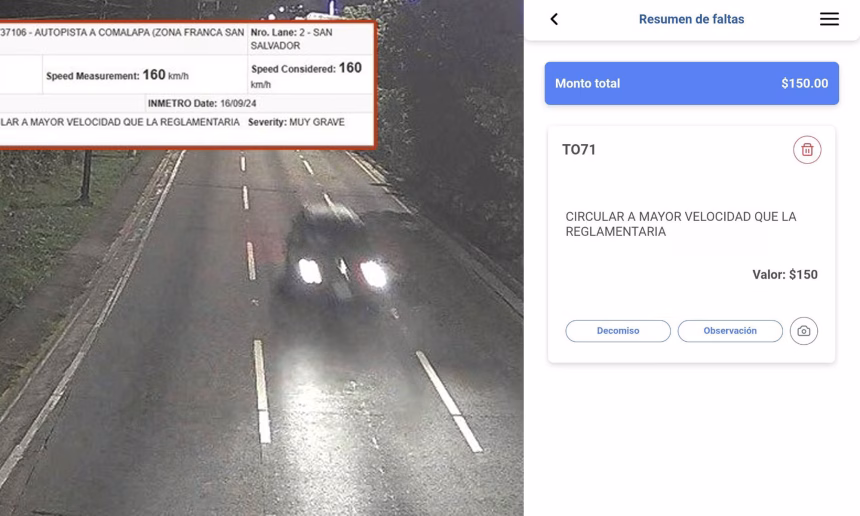The image size is (860, 516).
Task: Click the Decomiso button
Action: point(618,331)
